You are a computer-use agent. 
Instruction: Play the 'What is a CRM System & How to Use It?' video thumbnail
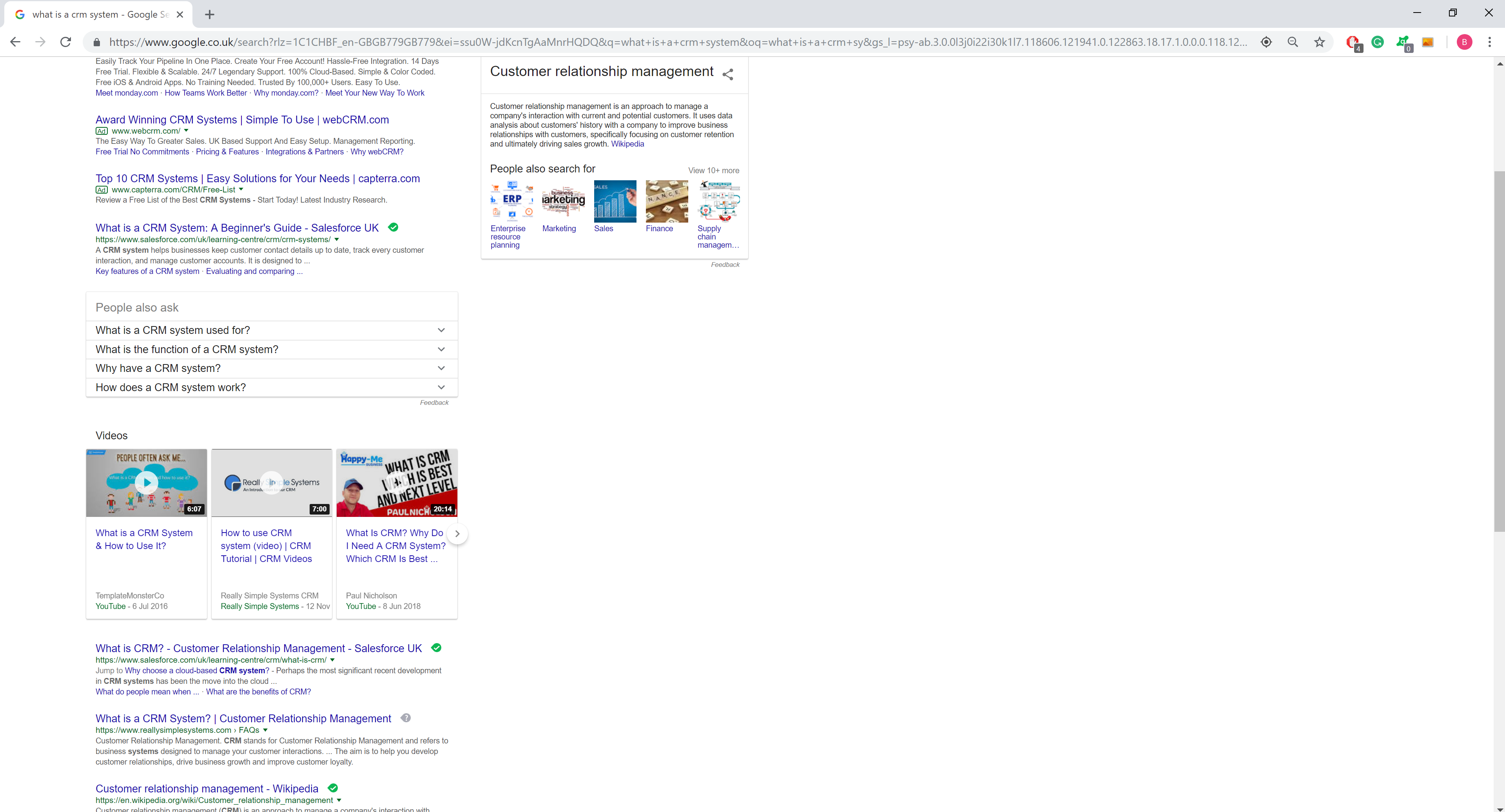(146, 482)
